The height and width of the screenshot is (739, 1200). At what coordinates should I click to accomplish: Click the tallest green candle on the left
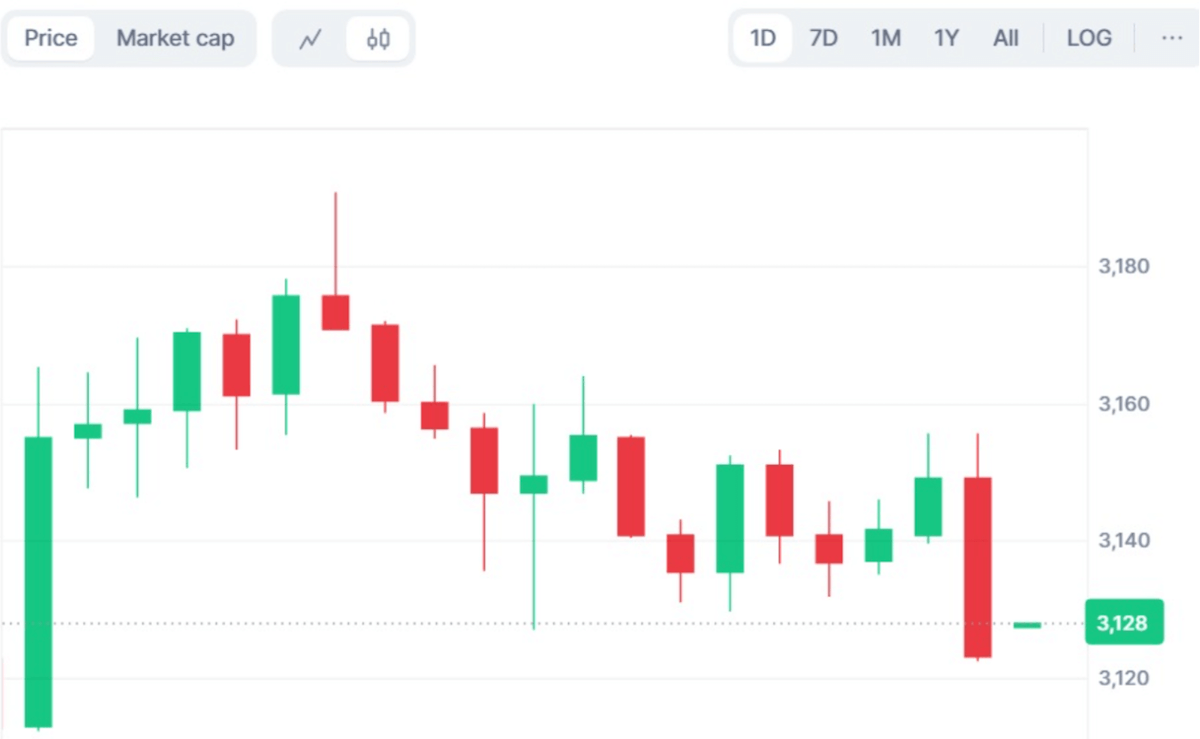pyautogui.click(x=37, y=580)
